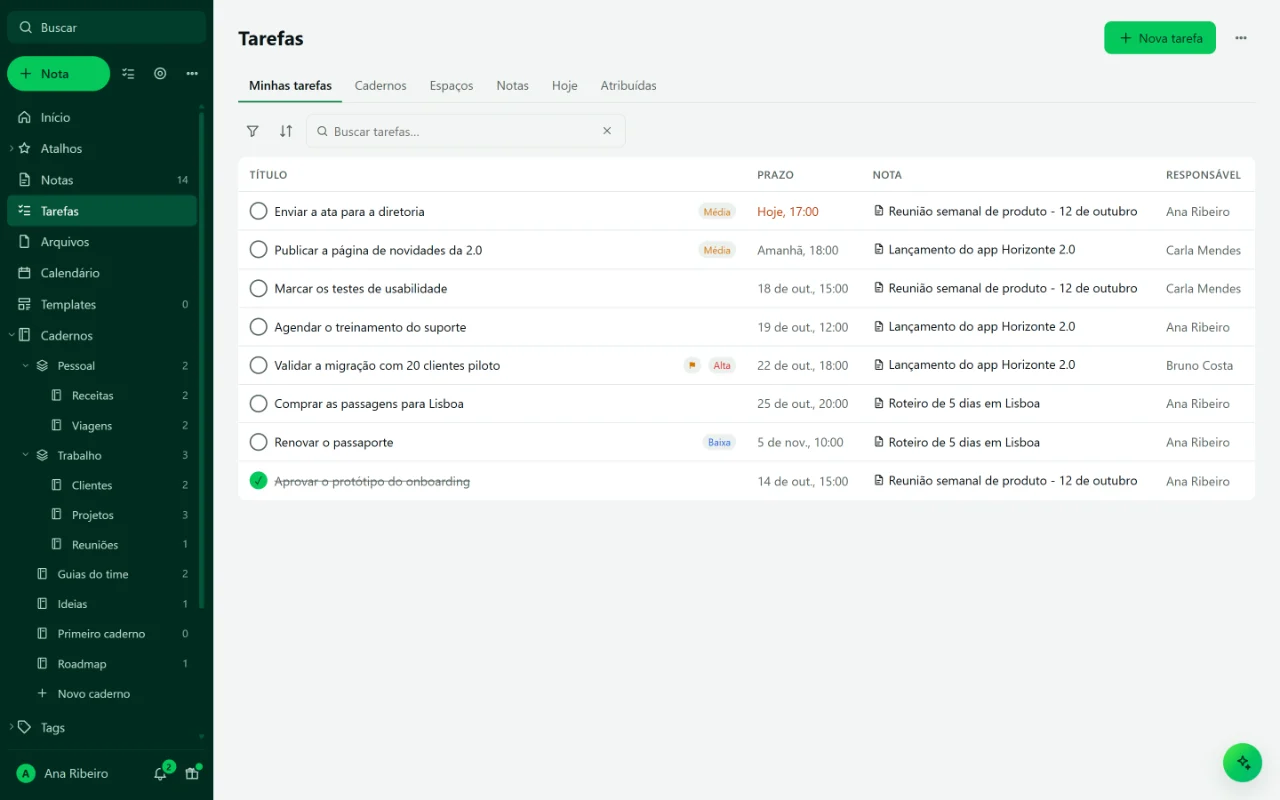Collapse the Pessoal notebook stack
The width and height of the screenshot is (1280, 800).
[26, 366]
